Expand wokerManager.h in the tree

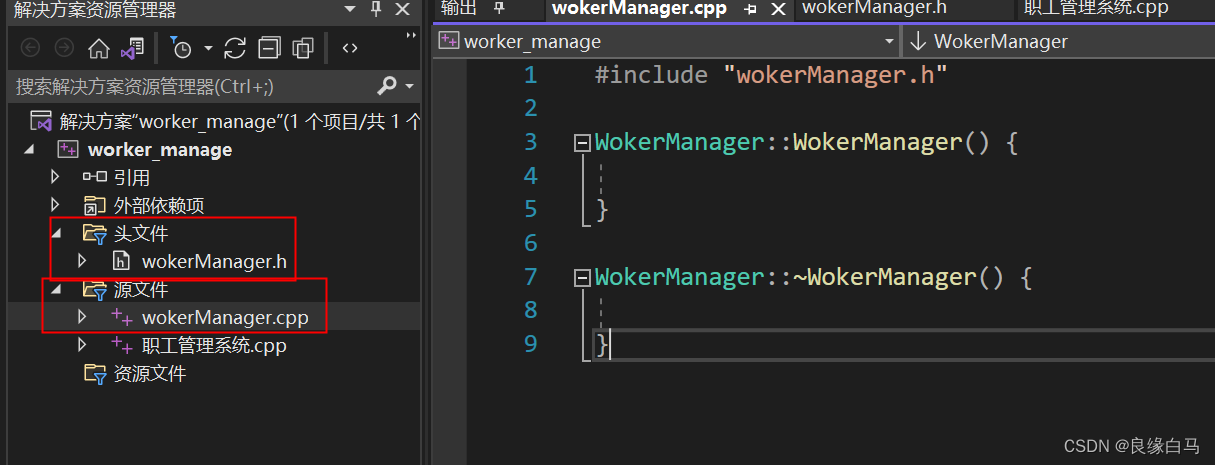point(82,262)
